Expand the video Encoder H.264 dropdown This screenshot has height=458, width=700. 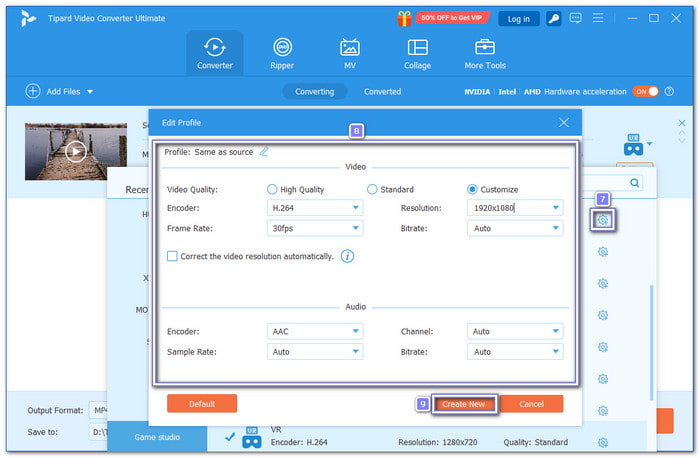(x=315, y=208)
